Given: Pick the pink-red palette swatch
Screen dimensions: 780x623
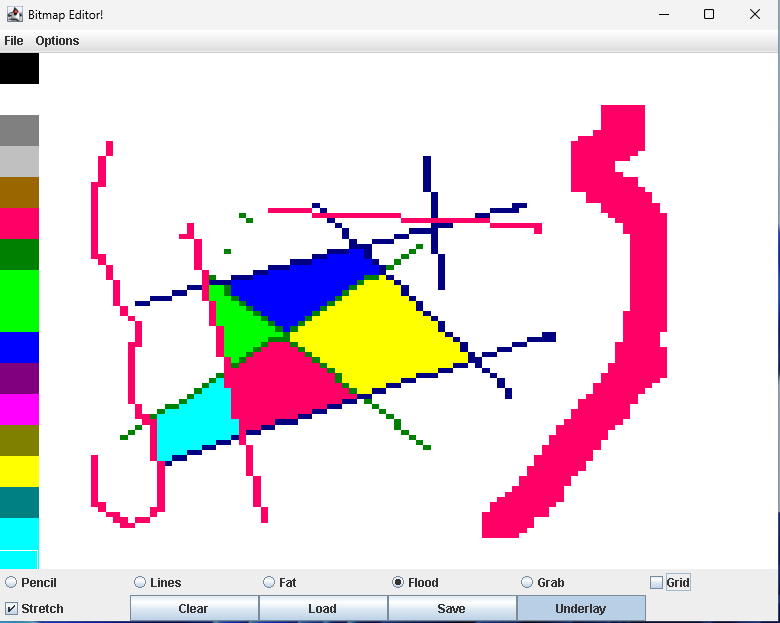Looking at the screenshot, I should pos(19,223).
